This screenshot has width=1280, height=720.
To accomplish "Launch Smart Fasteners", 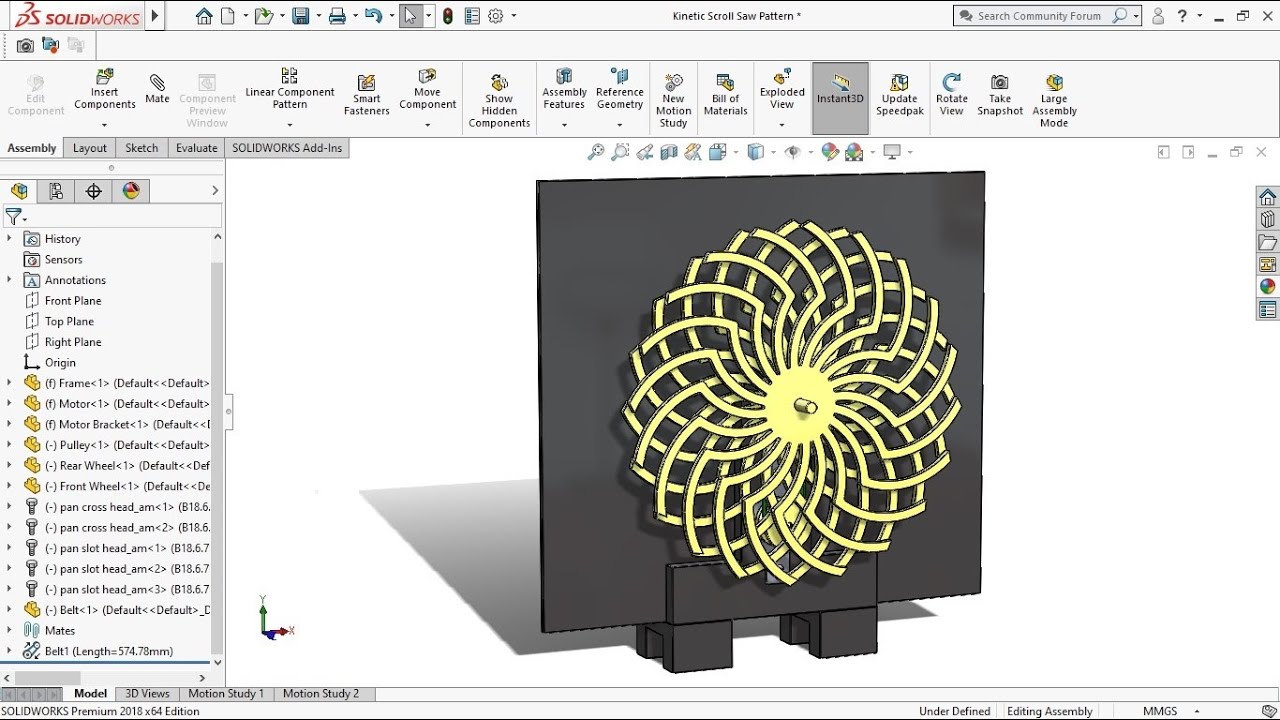I will pyautogui.click(x=366, y=95).
